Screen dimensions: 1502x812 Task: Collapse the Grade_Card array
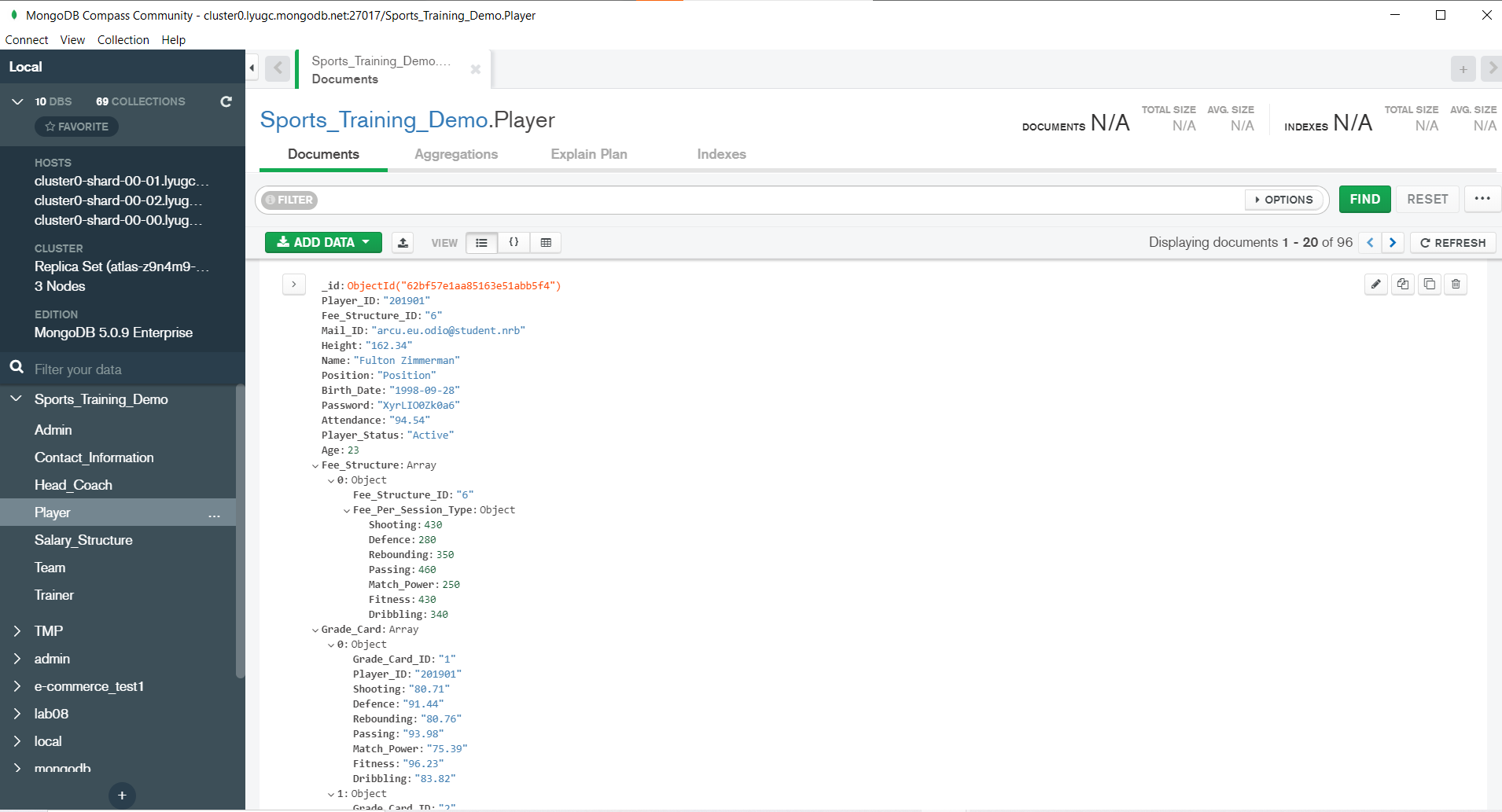pos(315,630)
